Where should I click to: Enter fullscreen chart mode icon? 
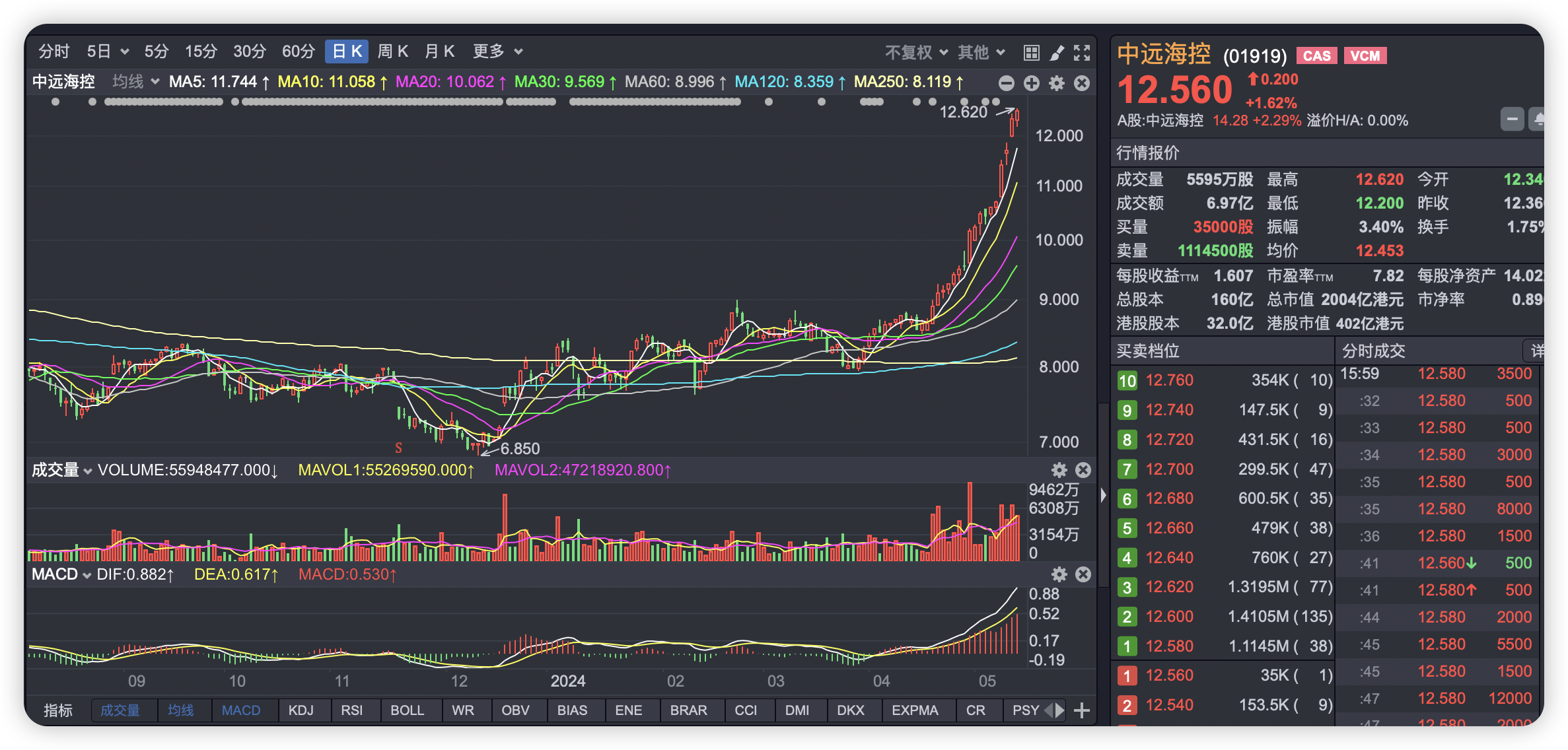(1082, 53)
